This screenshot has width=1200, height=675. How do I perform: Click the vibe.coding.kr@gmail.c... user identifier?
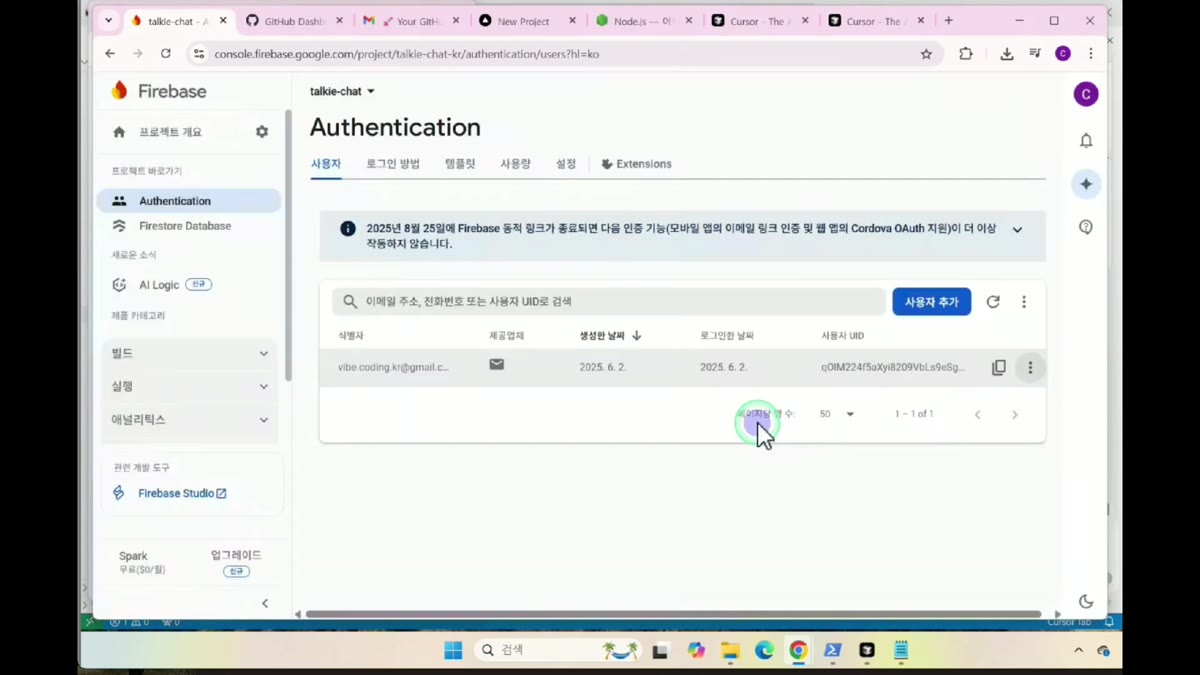coord(393,368)
